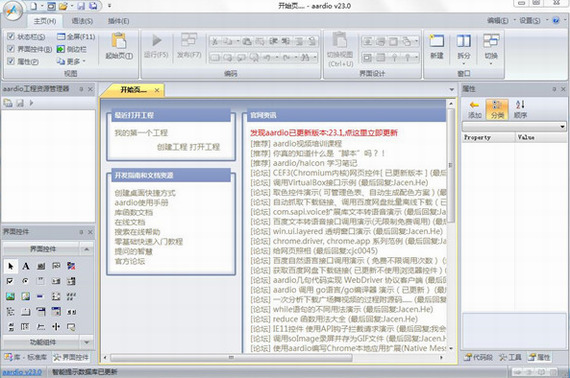Close the 开始页 tab

(x=157, y=90)
